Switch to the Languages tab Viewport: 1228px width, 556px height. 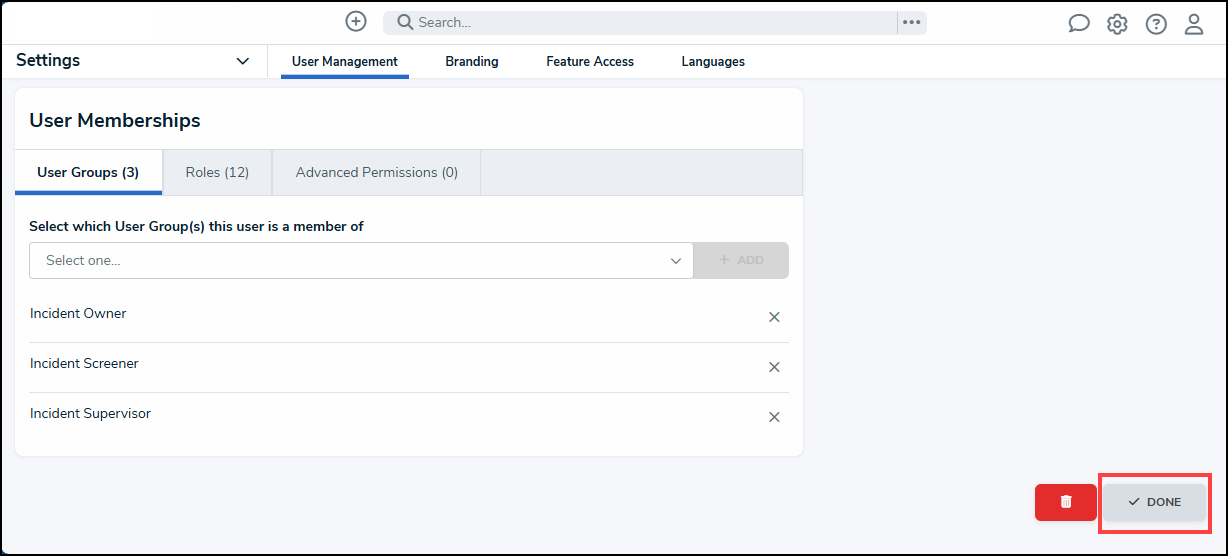pos(713,61)
